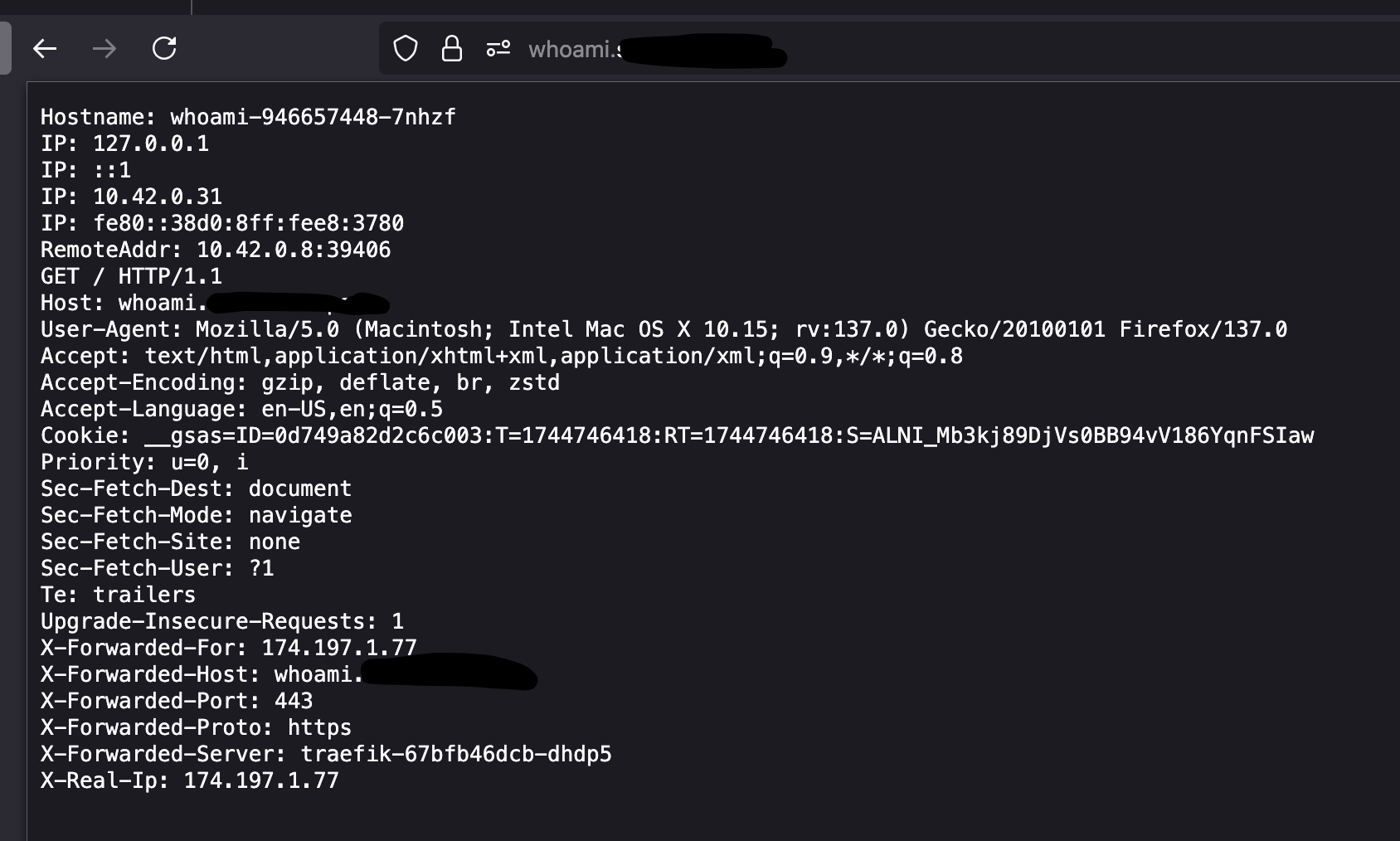Open the tracking protection shield
The image size is (1400, 841).
(x=406, y=49)
